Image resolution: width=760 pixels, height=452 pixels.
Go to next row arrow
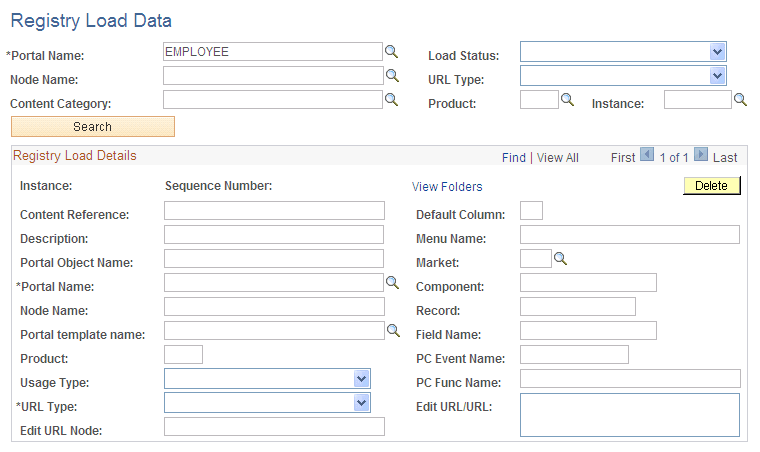coord(701,155)
